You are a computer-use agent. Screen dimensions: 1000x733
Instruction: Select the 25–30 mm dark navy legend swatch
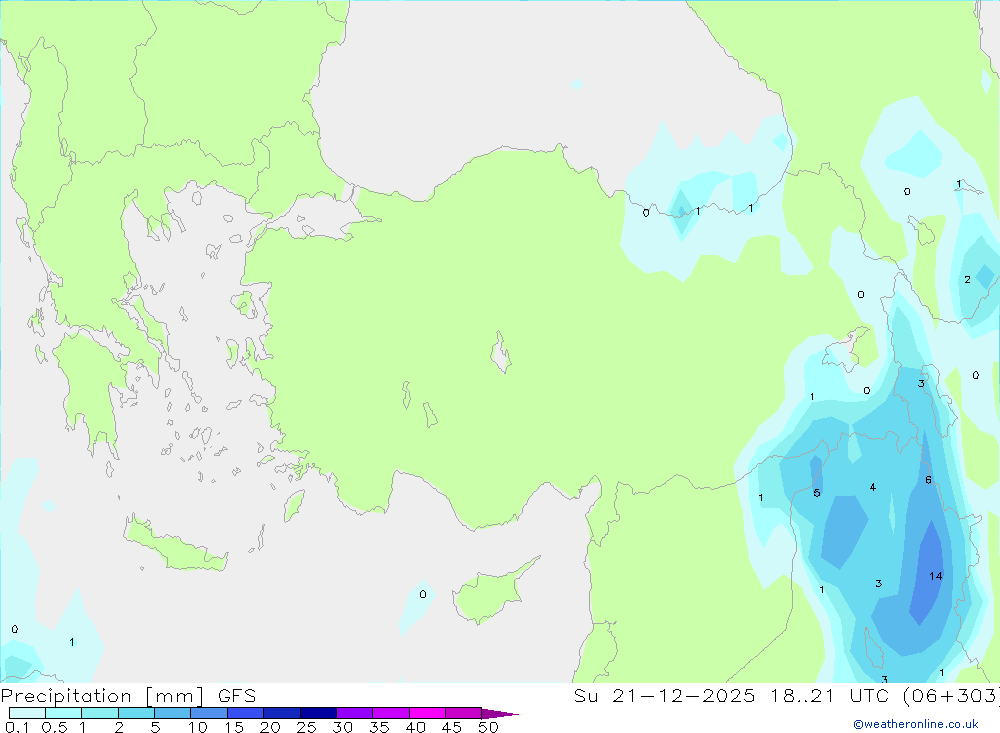tap(318, 713)
